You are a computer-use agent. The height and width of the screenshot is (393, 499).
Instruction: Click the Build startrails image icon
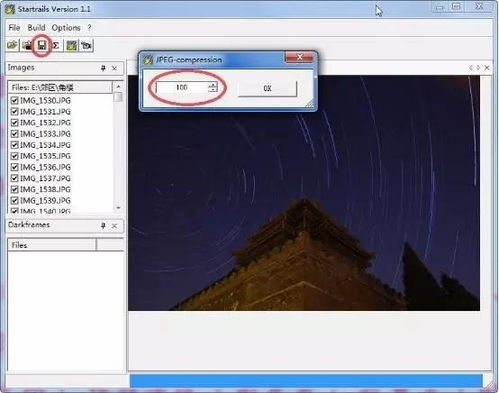point(71,45)
